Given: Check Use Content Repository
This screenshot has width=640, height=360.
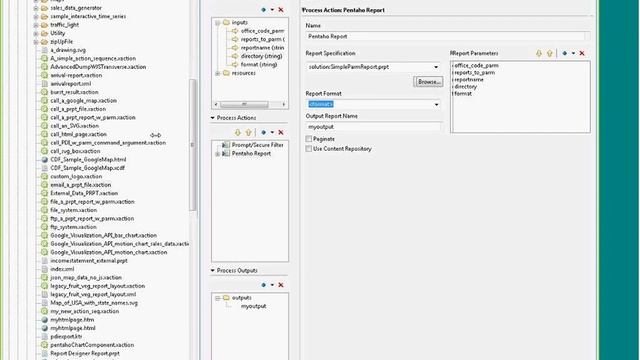Looking at the screenshot, I should [x=309, y=149].
